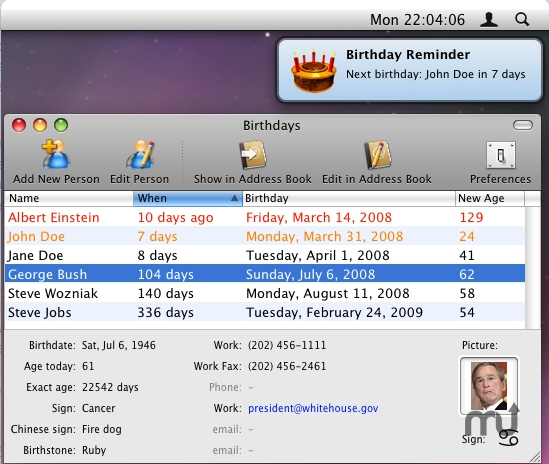Image resolution: width=549 pixels, height=464 pixels.
Task: Open Spotlight search magnifier icon
Action: click(522, 20)
